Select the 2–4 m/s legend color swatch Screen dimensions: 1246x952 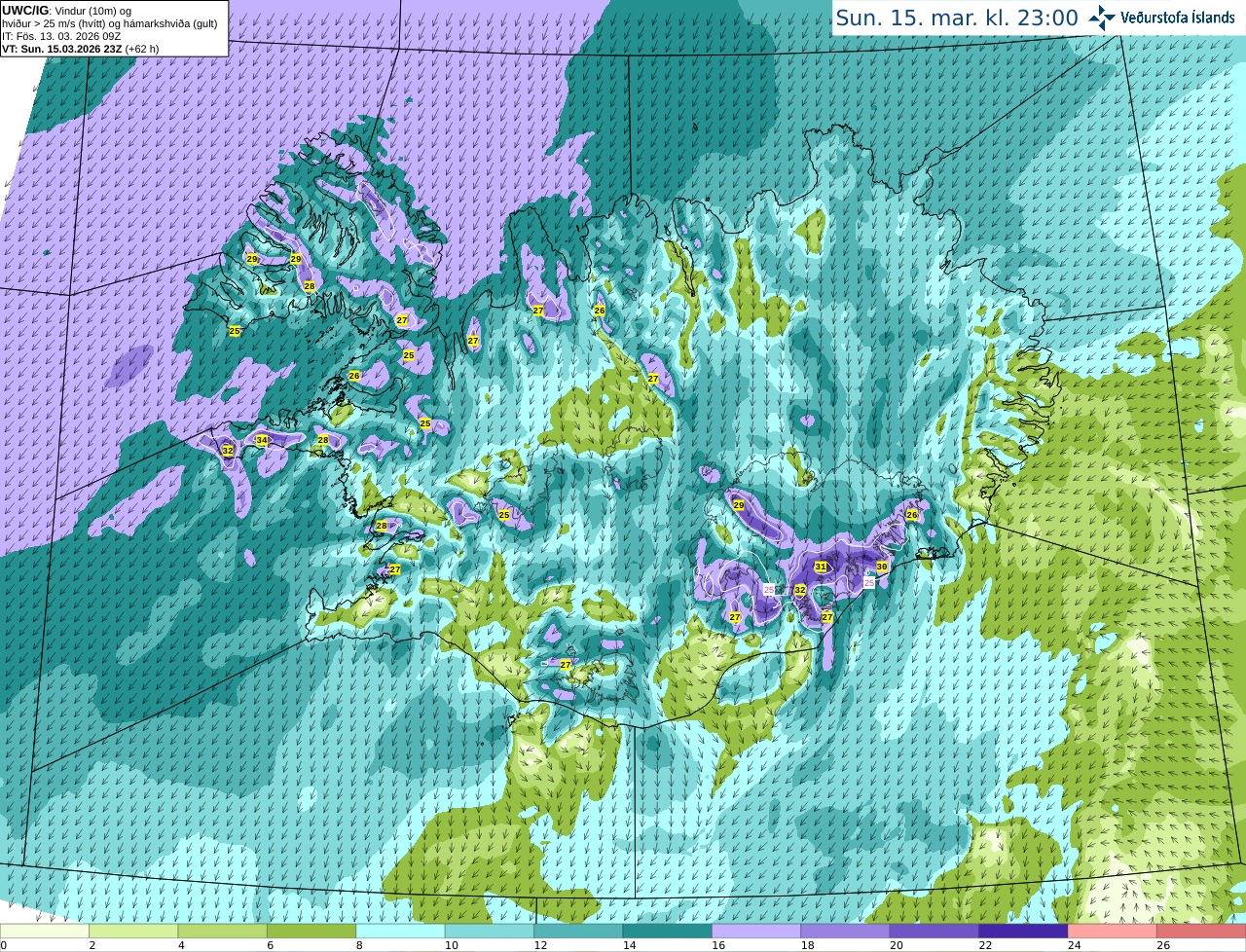pos(134,932)
